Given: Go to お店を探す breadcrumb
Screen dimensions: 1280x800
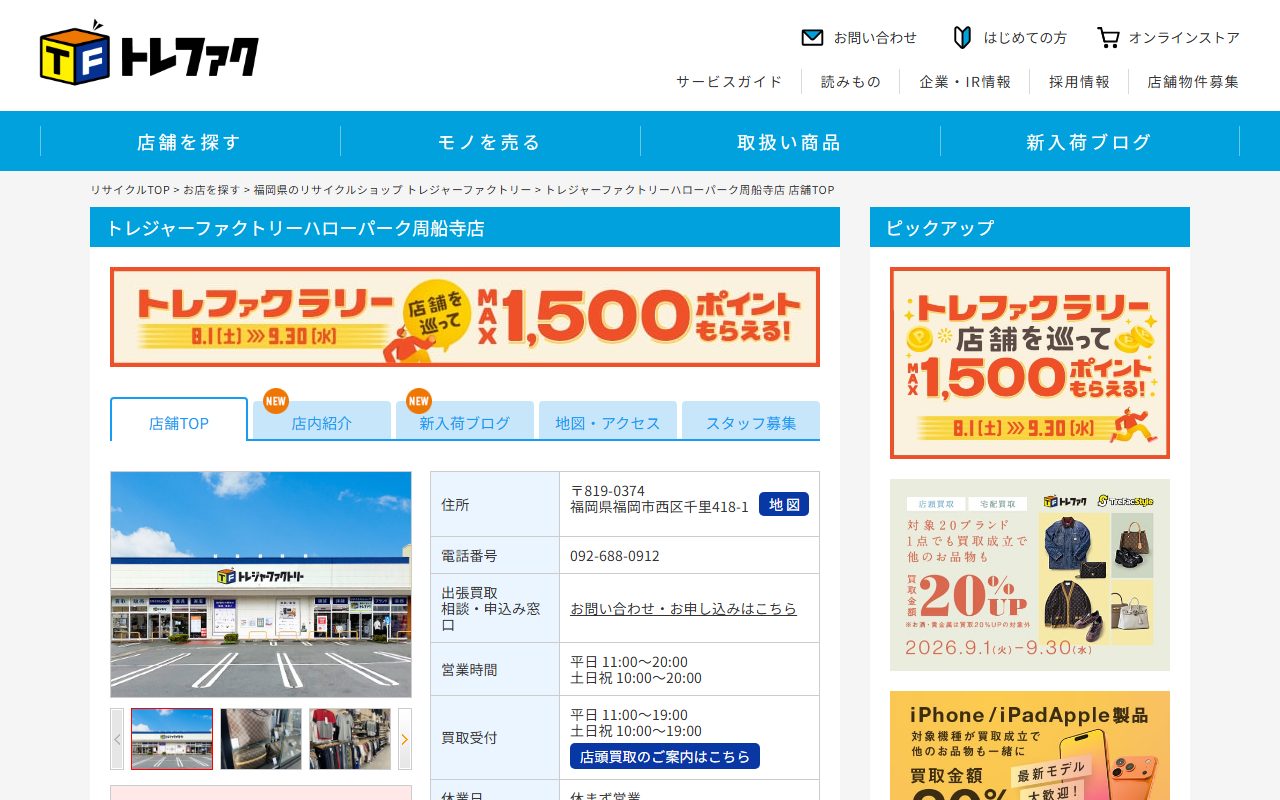Looking at the screenshot, I should tap(212, 190).
